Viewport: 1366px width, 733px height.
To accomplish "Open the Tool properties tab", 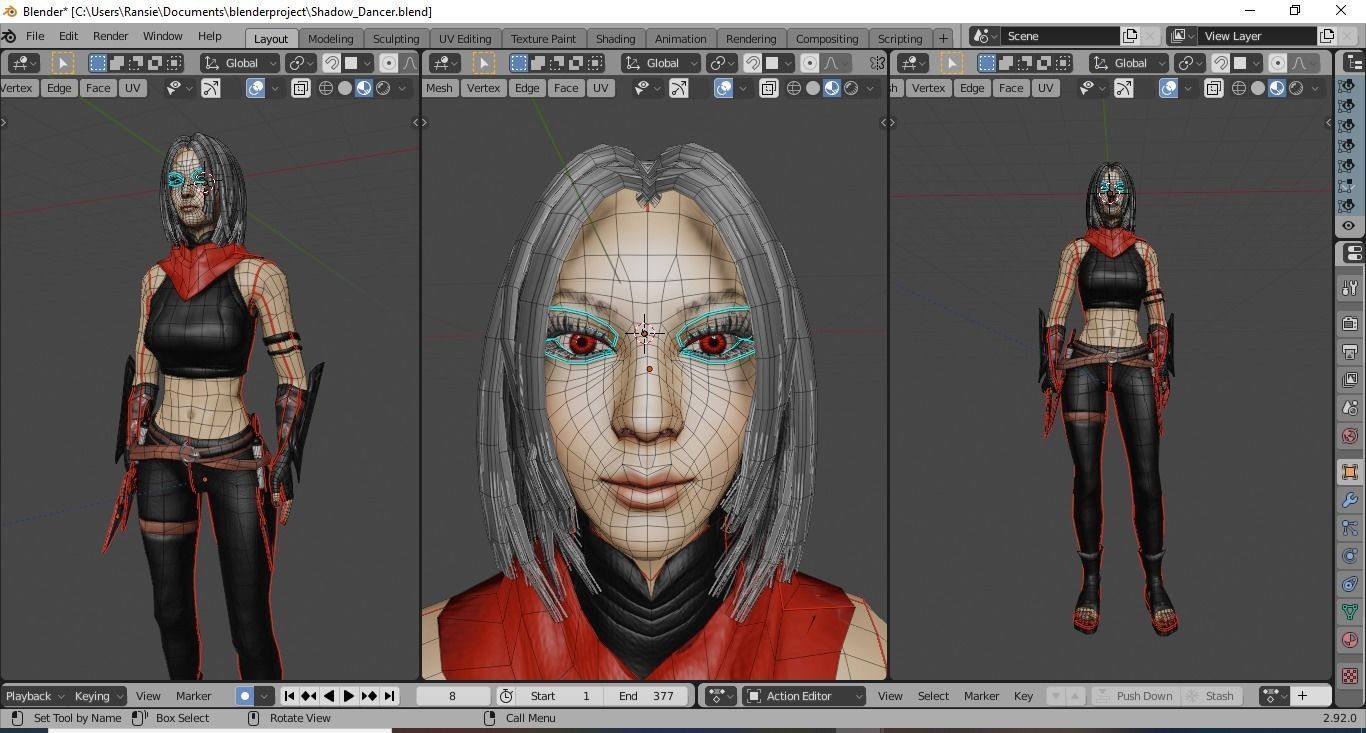I will [1350, 289].
